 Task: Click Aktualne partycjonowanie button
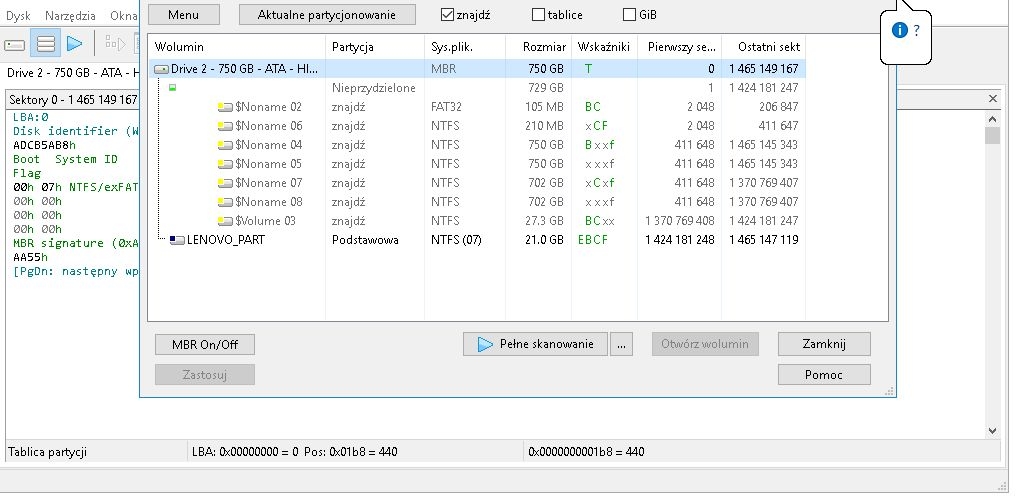pyautogui.click(x=327, y=14)
